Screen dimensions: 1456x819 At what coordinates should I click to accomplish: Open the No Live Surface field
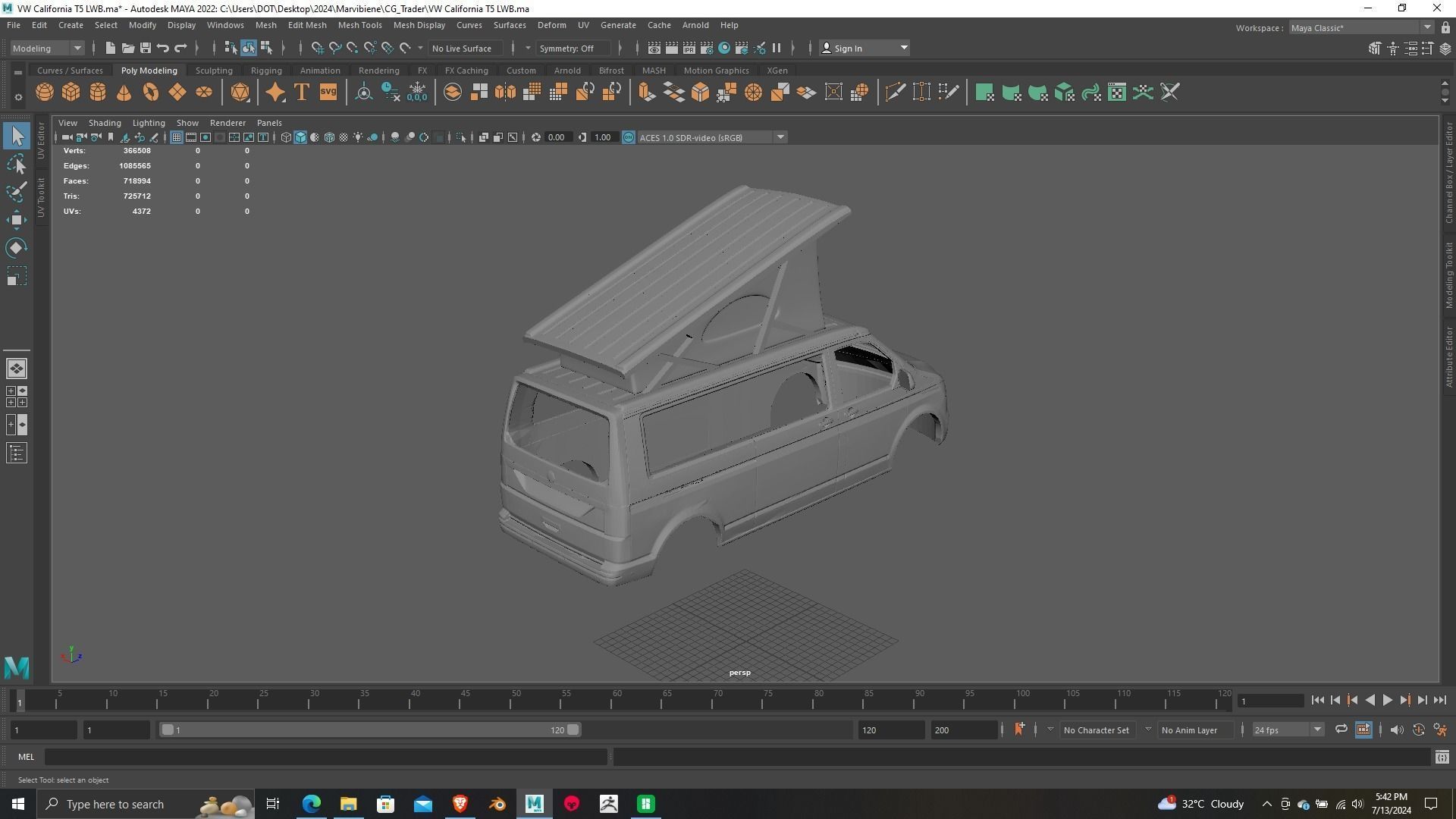pyautogui.click(x=464, y=48)
